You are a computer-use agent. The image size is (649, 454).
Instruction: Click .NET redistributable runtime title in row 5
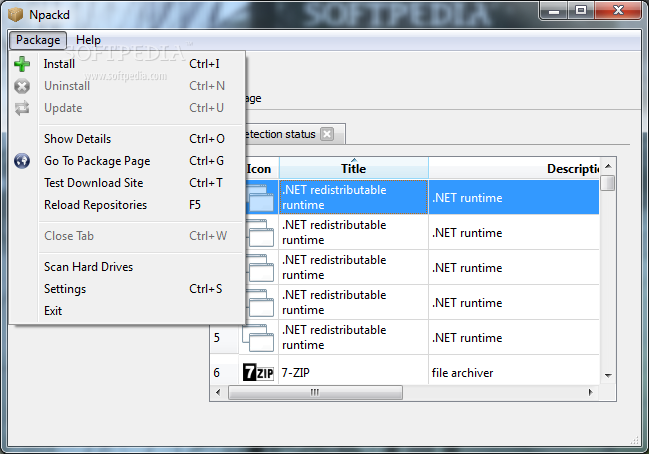tap(353, 337)
